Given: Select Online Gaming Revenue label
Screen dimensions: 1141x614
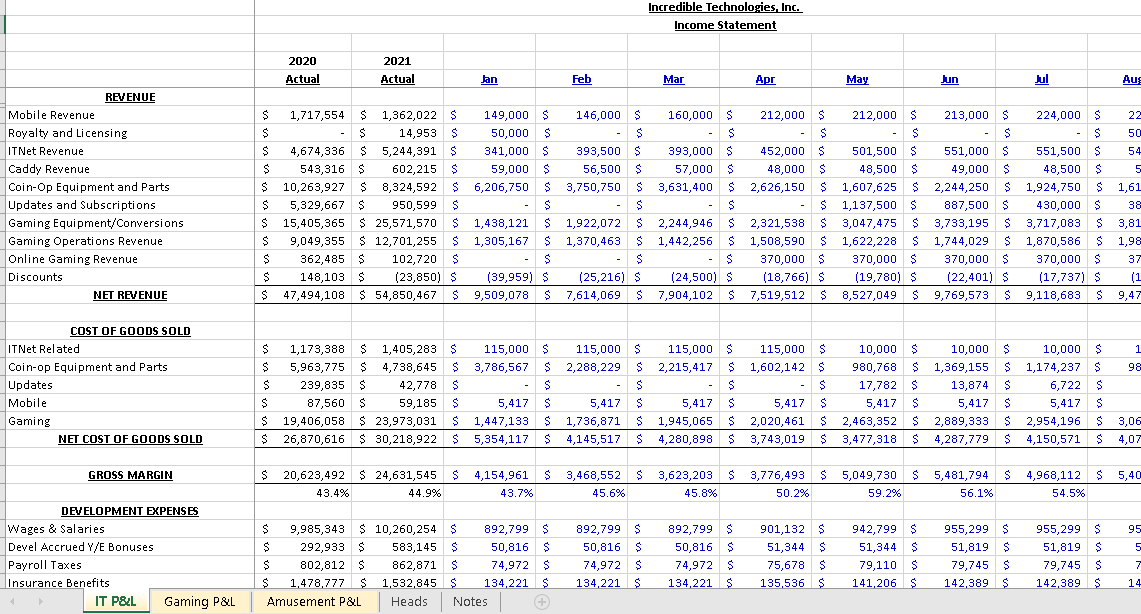Looking at the screenshot, I should coord(73,259).
